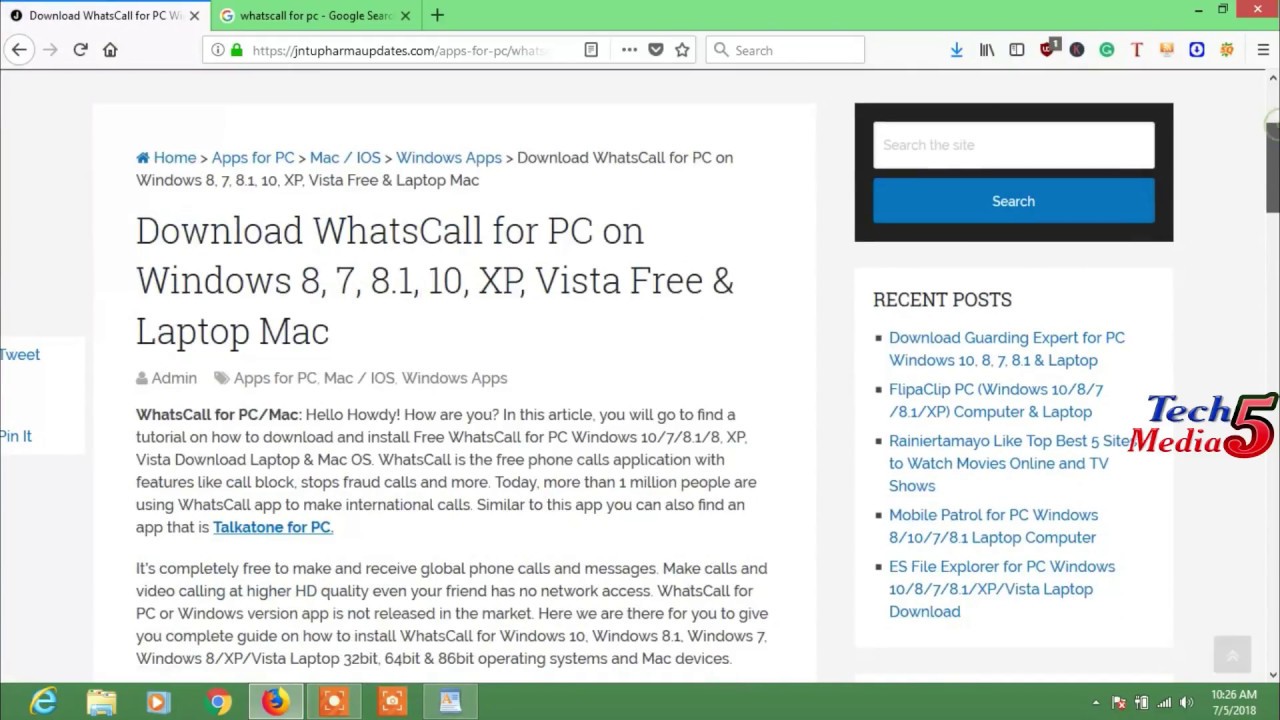Launch Google Chrome from taskbar
Viewport: 1280px width, 720px height.
[x=217, y=702]
